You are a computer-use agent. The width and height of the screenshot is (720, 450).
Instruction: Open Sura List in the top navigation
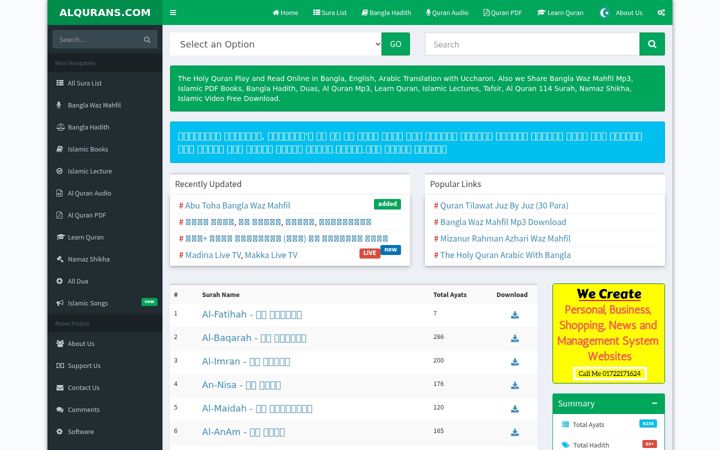(330, 12)
